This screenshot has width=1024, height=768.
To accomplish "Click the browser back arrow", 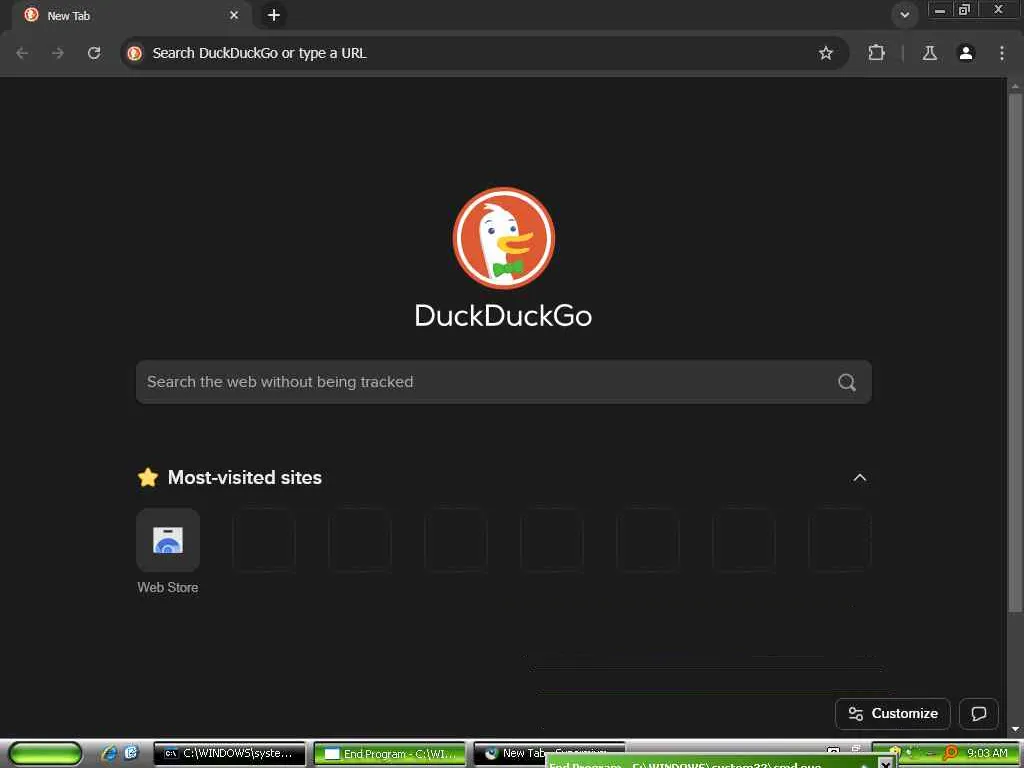I will pyautogui.click(x=22, y=53).
